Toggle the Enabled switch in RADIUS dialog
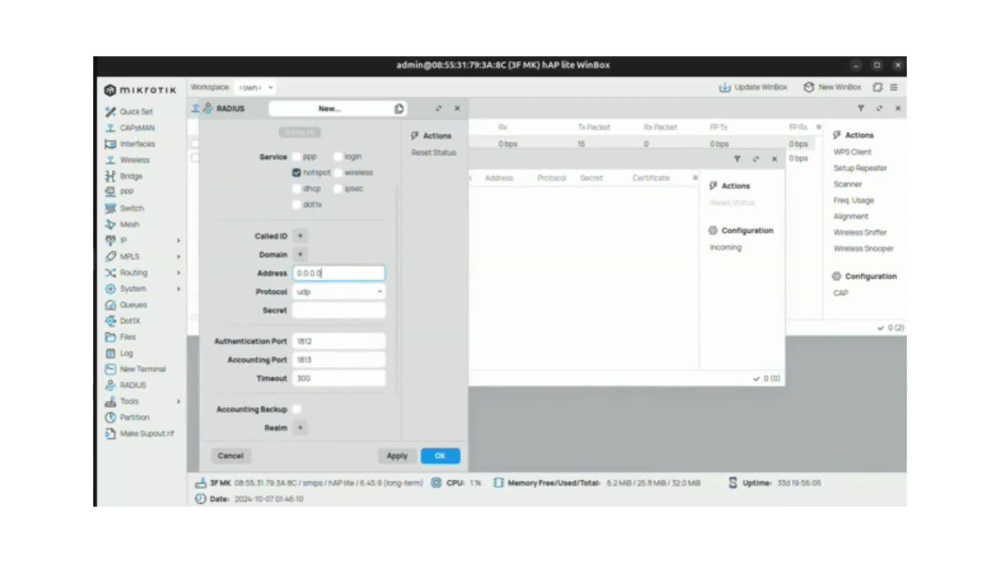 300,132
